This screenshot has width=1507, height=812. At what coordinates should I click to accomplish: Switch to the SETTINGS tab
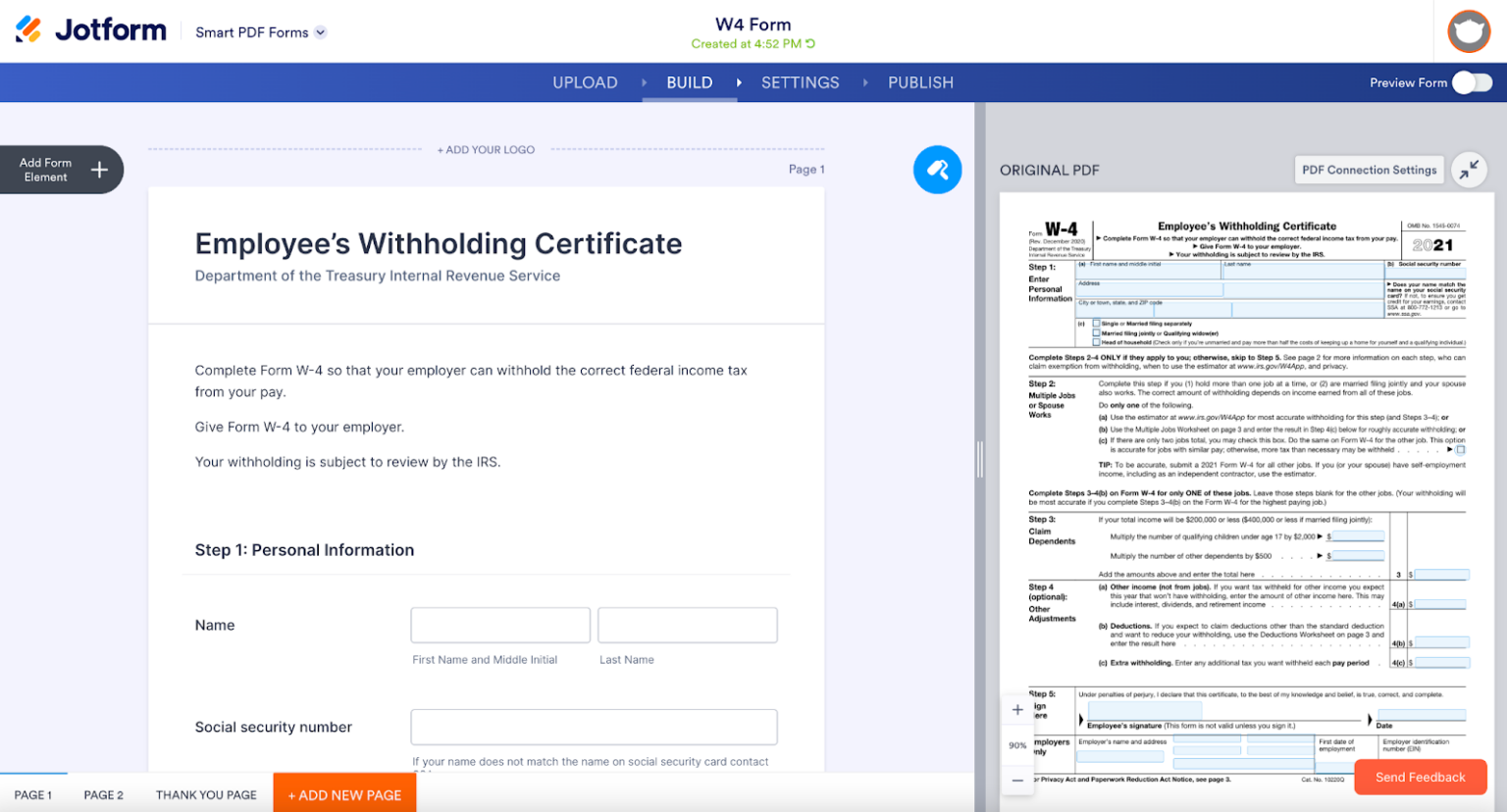coord(800,82)
